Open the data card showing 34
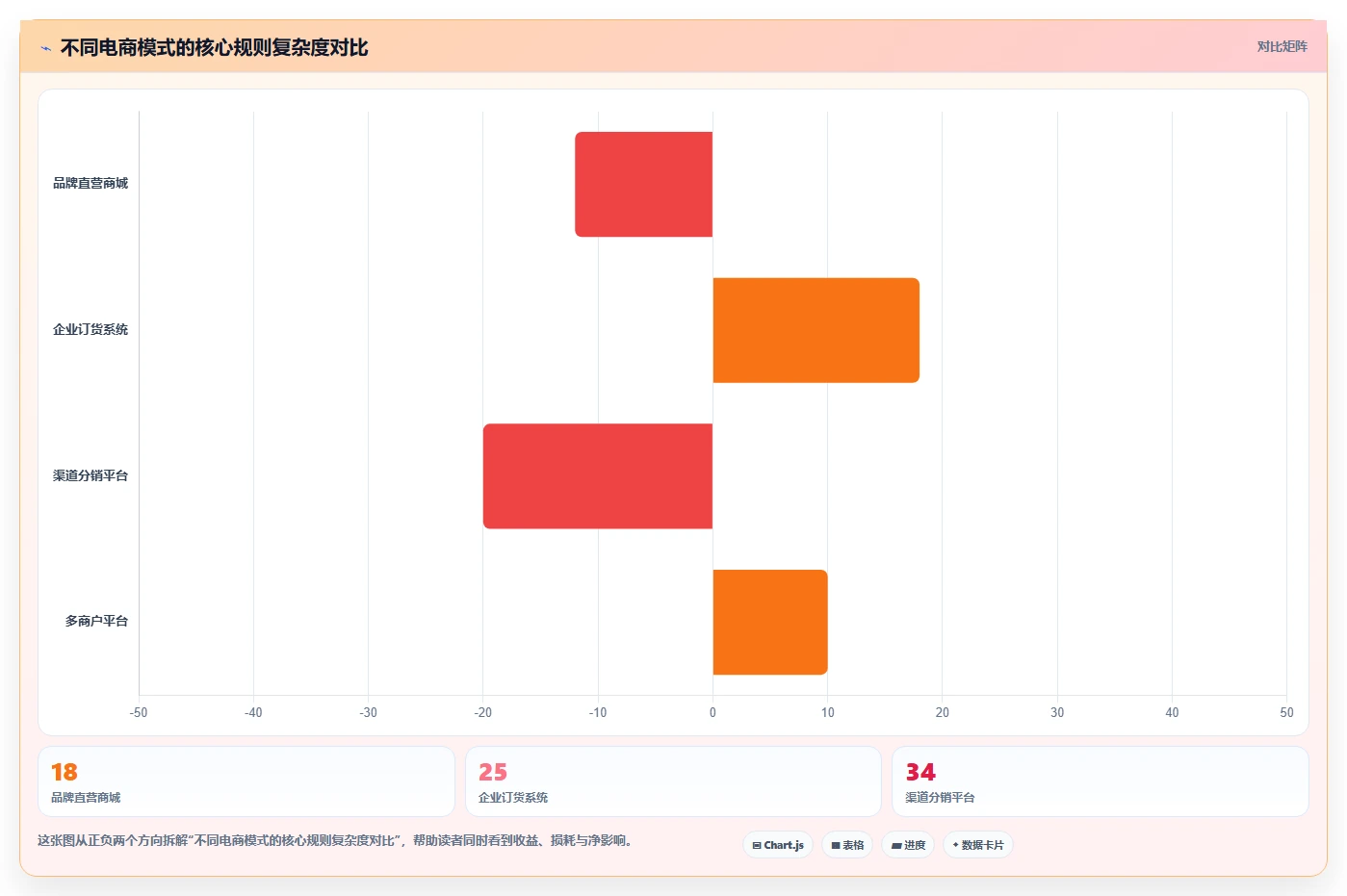 (1101, 781)
